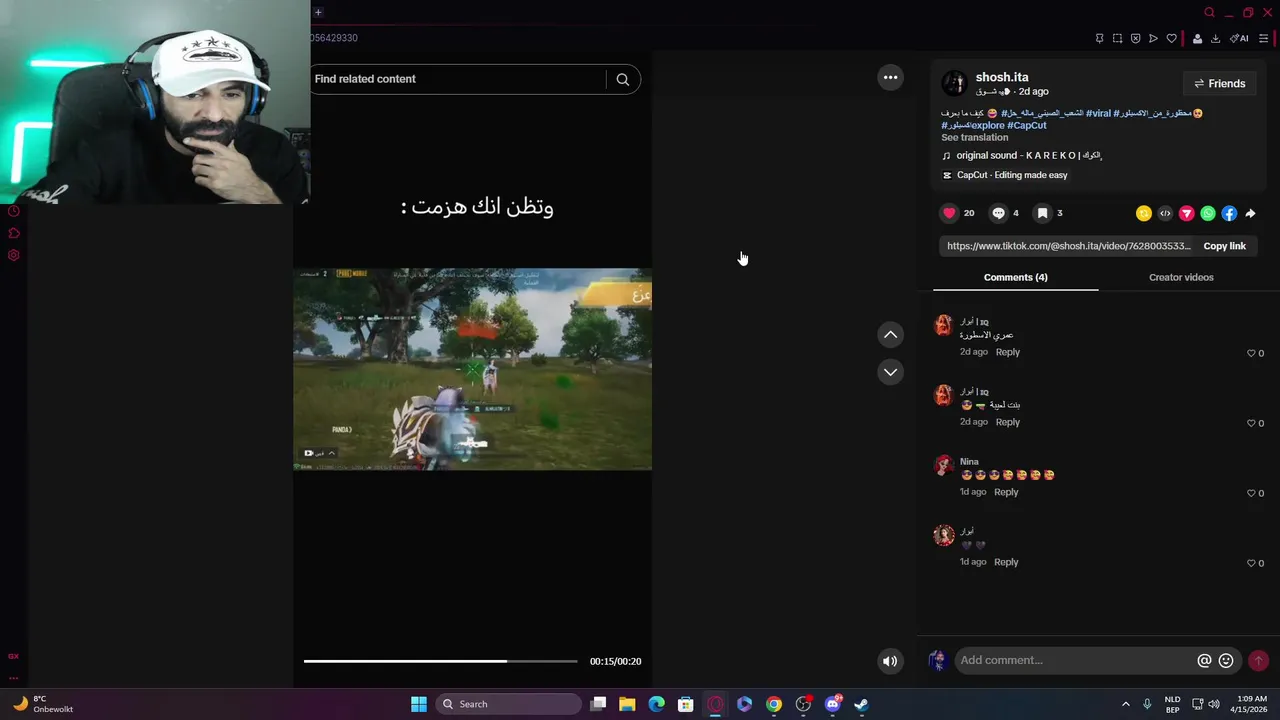Screen dimensions: 1280x720
Task: Open the three-dot video options menu
Action: click(890, 77)
